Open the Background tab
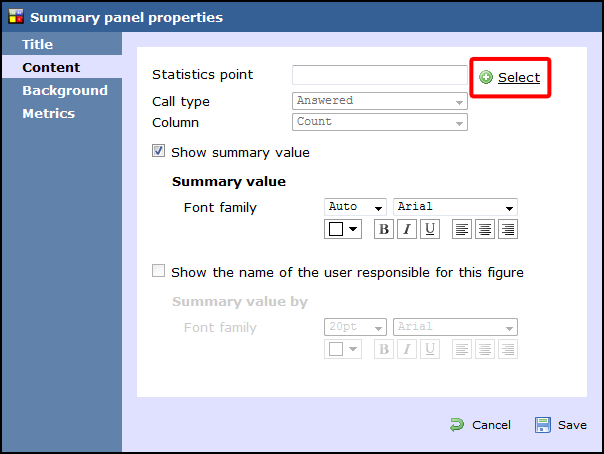 [x=64, y=90]
